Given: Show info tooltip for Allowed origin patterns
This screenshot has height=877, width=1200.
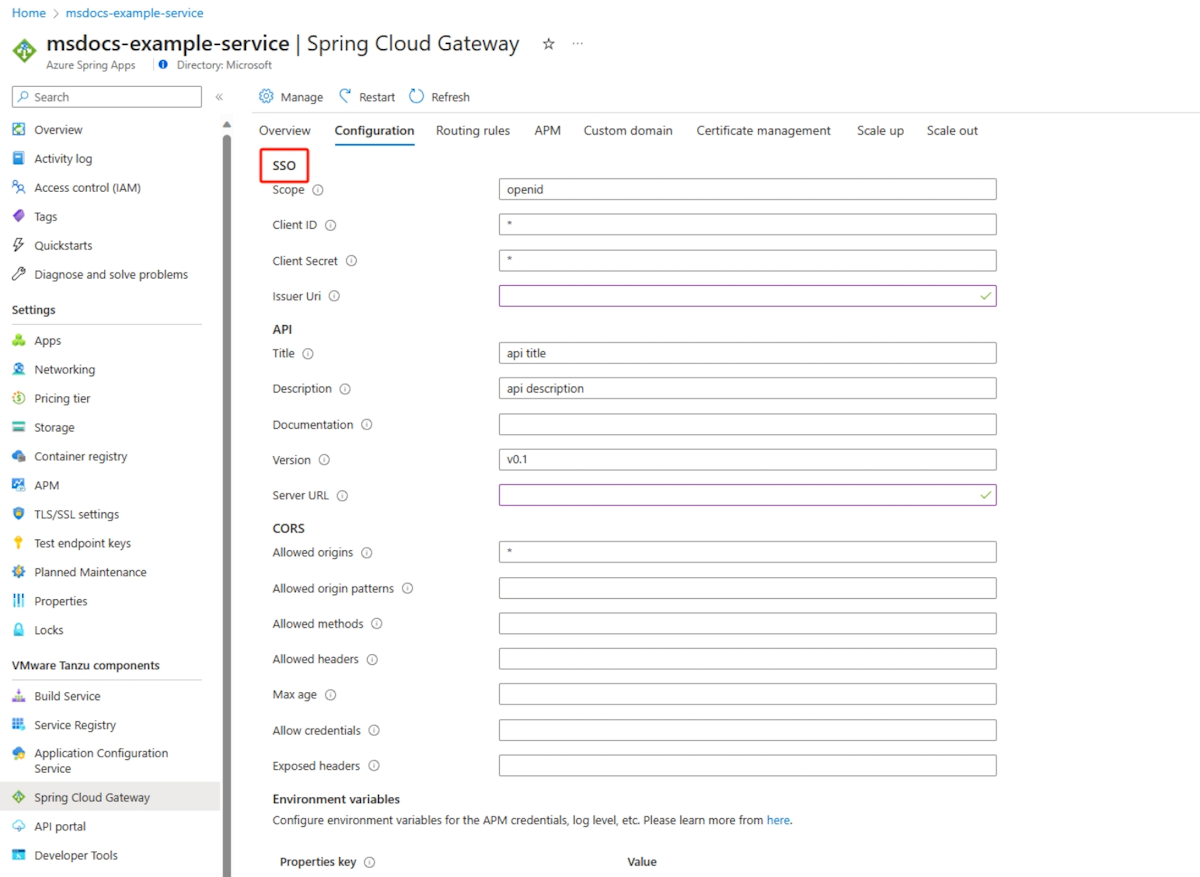Looking at the screenshot, I should point(407,589).
